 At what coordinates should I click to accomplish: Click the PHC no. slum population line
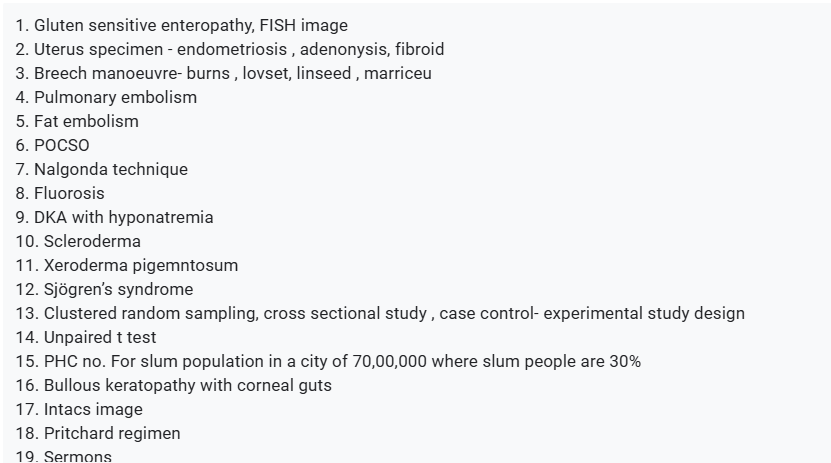point(328,361)
